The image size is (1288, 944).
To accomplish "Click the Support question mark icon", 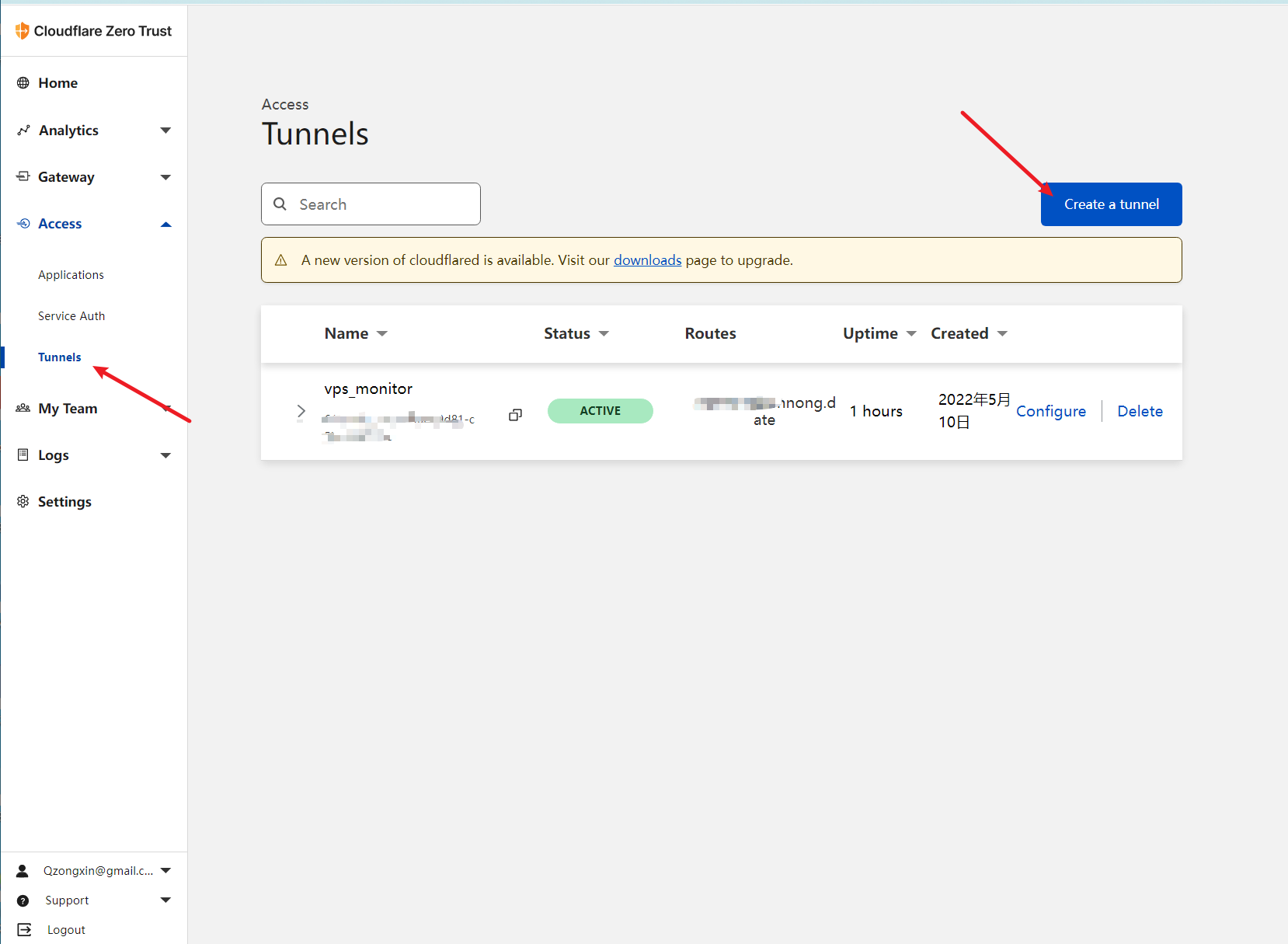I will click(x=23, y=900).
